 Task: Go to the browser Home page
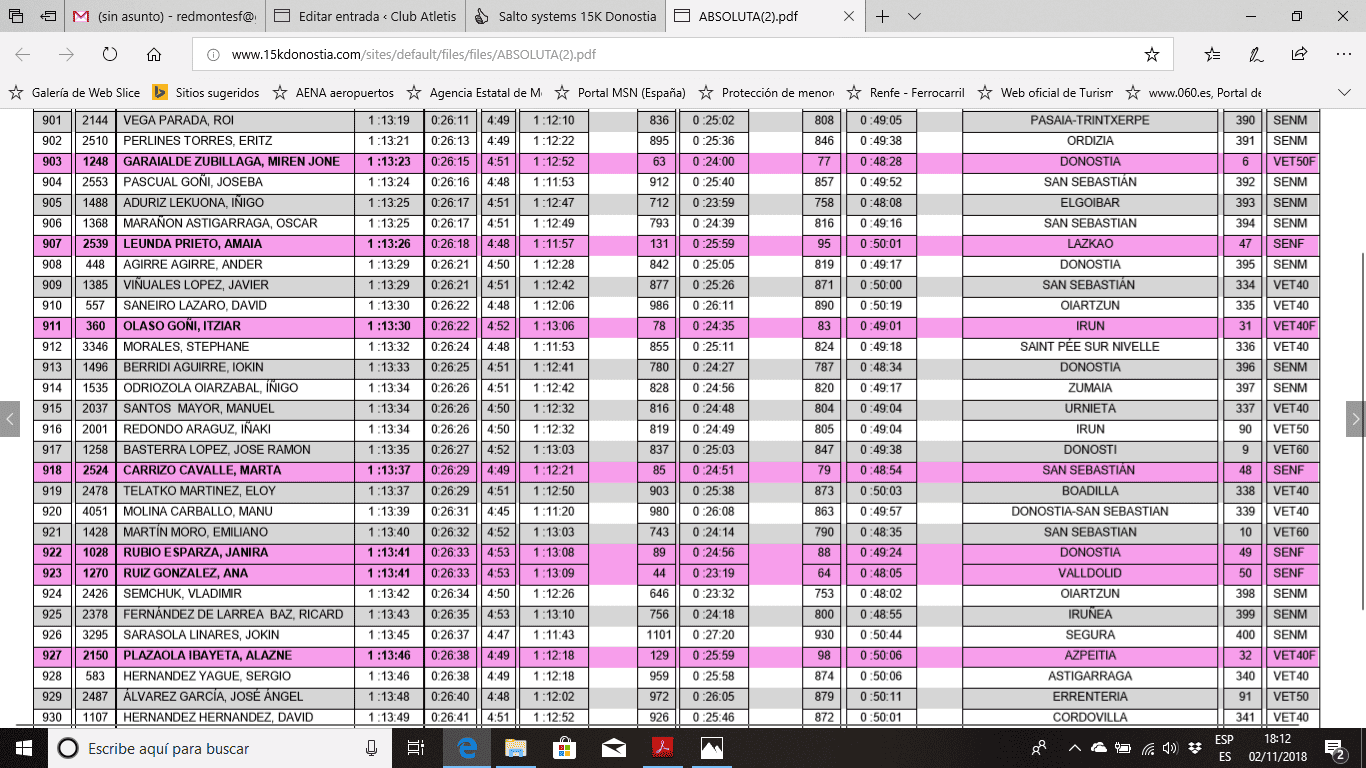[153, 55]
